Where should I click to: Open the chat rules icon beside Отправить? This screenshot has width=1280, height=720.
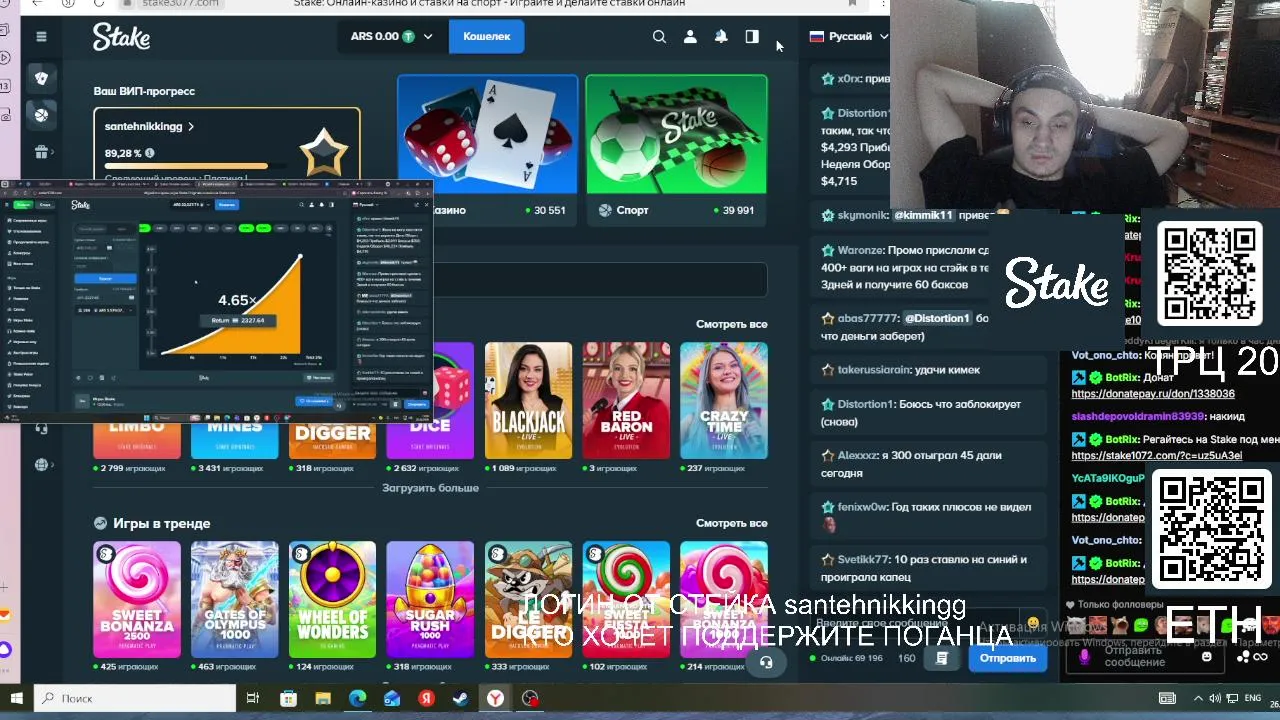pyautogui.click(x=941, y=658)
